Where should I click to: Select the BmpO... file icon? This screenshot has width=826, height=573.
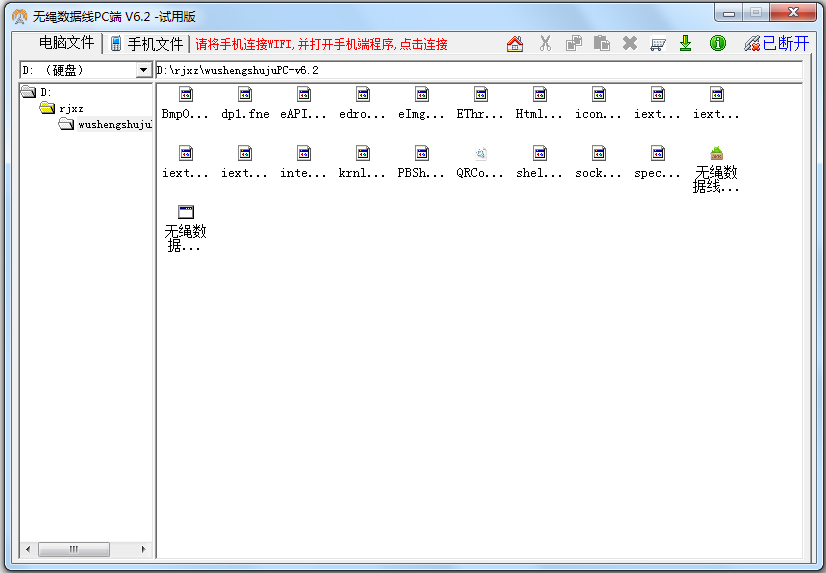point(185,103)
